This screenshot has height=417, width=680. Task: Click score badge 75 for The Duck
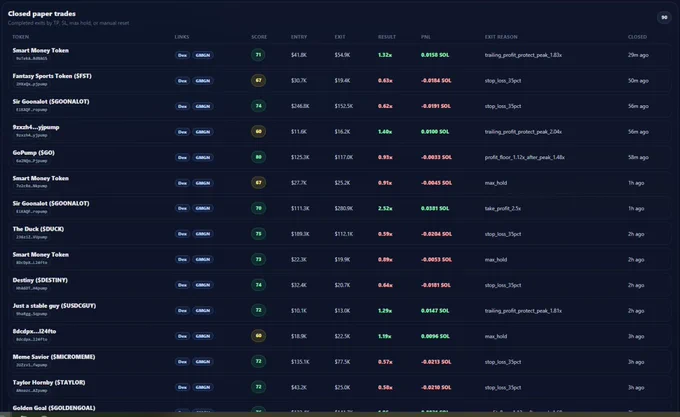258,234
